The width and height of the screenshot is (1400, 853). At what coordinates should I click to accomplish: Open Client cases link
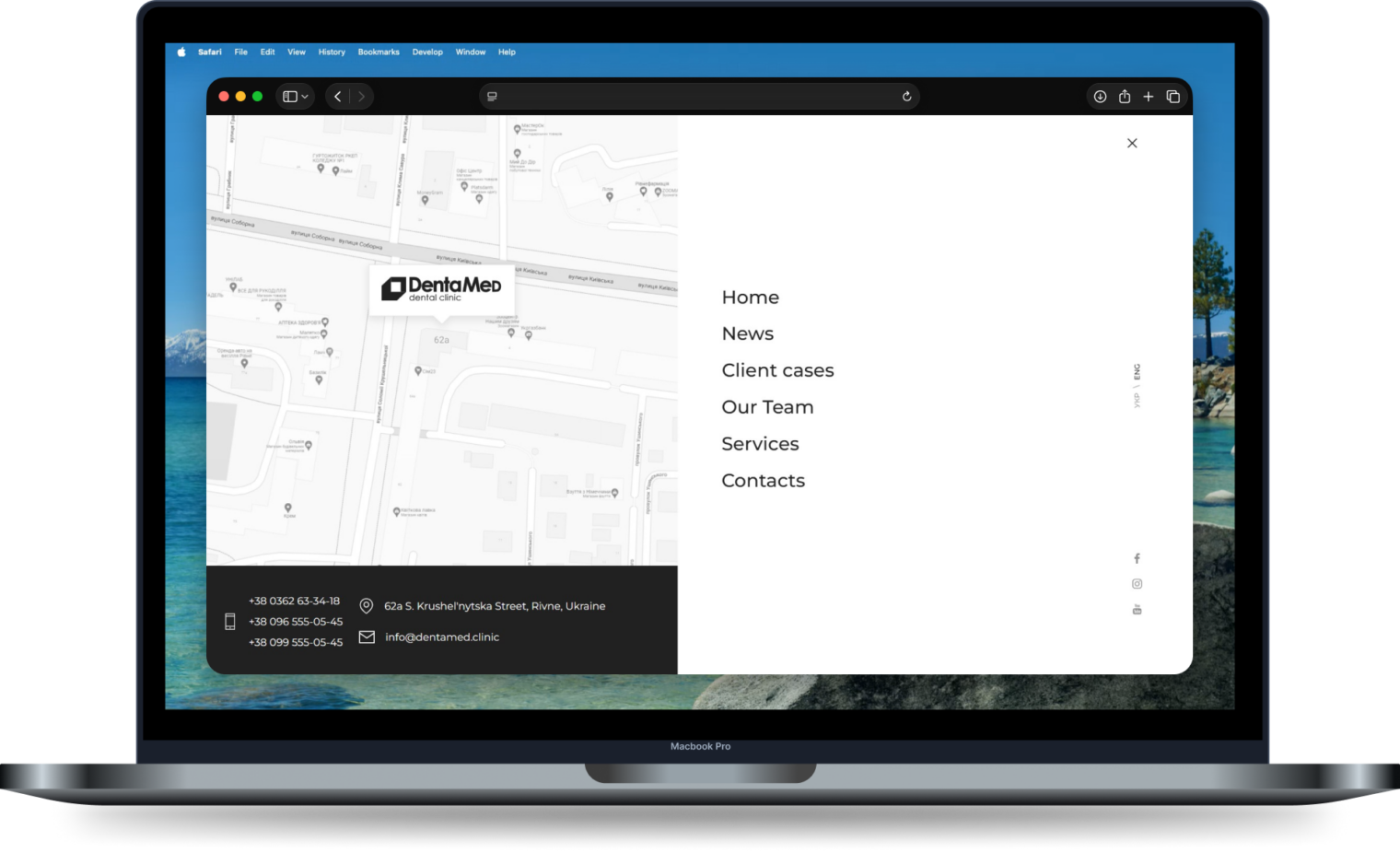coord(778,370)
